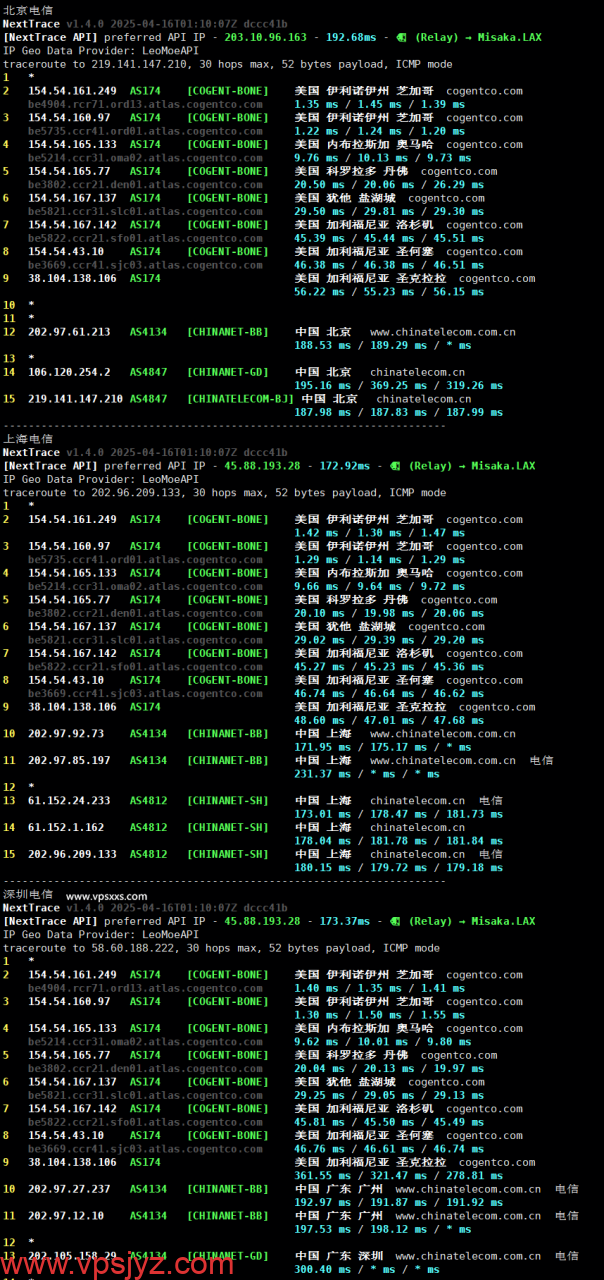Click the hop IP 202.97.12.10
604x1280 pixels.
coord(66,1216)
